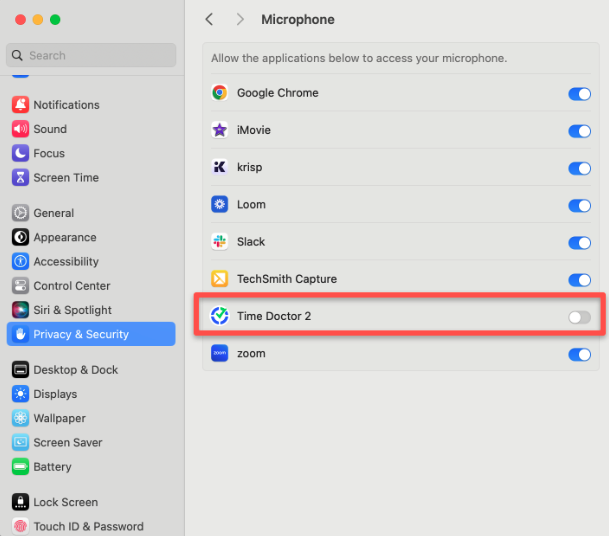
Task: Click the Time Doctor 2 icon
Action: tap(220, 316)
